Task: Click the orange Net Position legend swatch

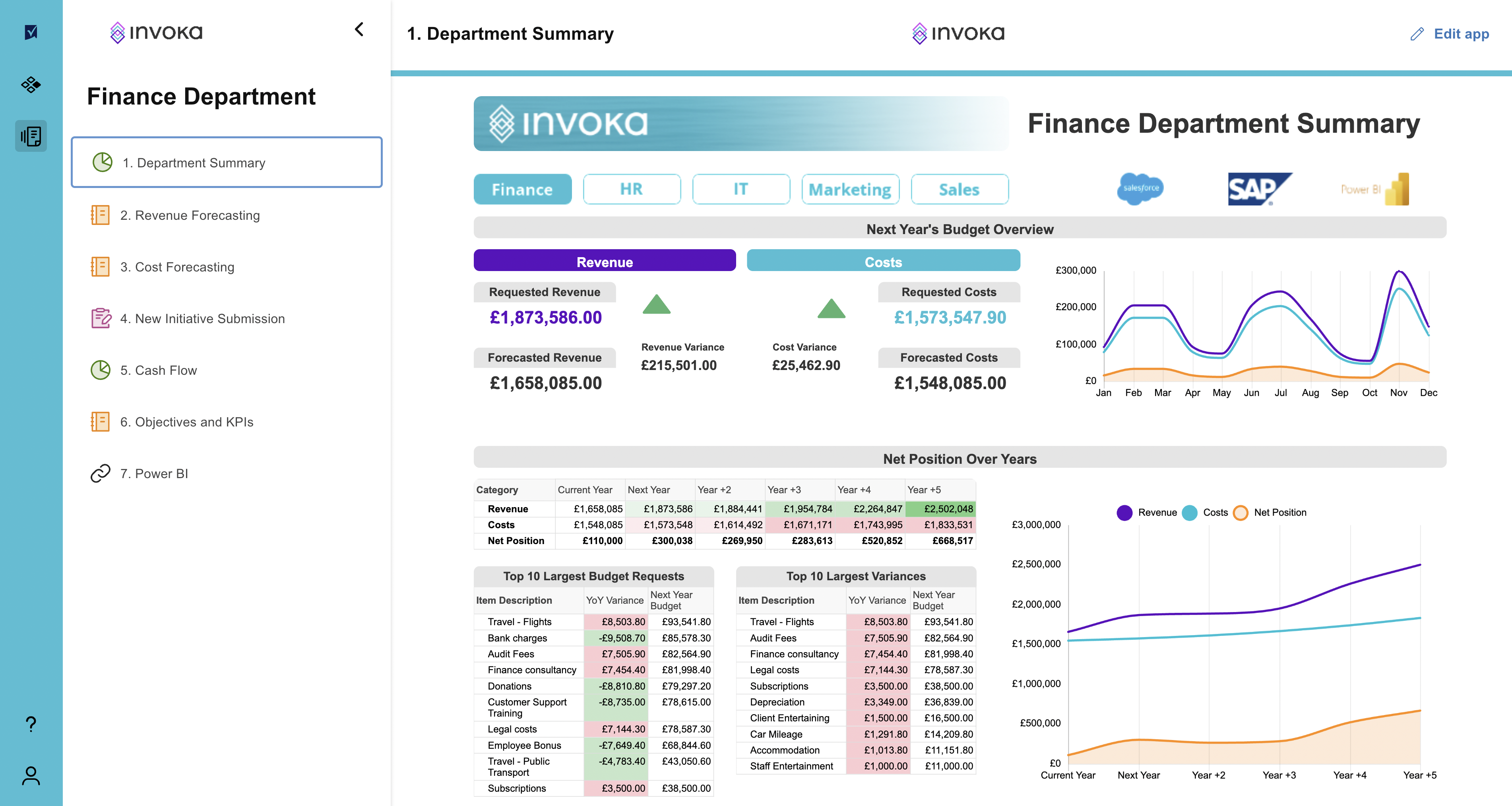Action: pyautogui.click(x=1240, y=512)
